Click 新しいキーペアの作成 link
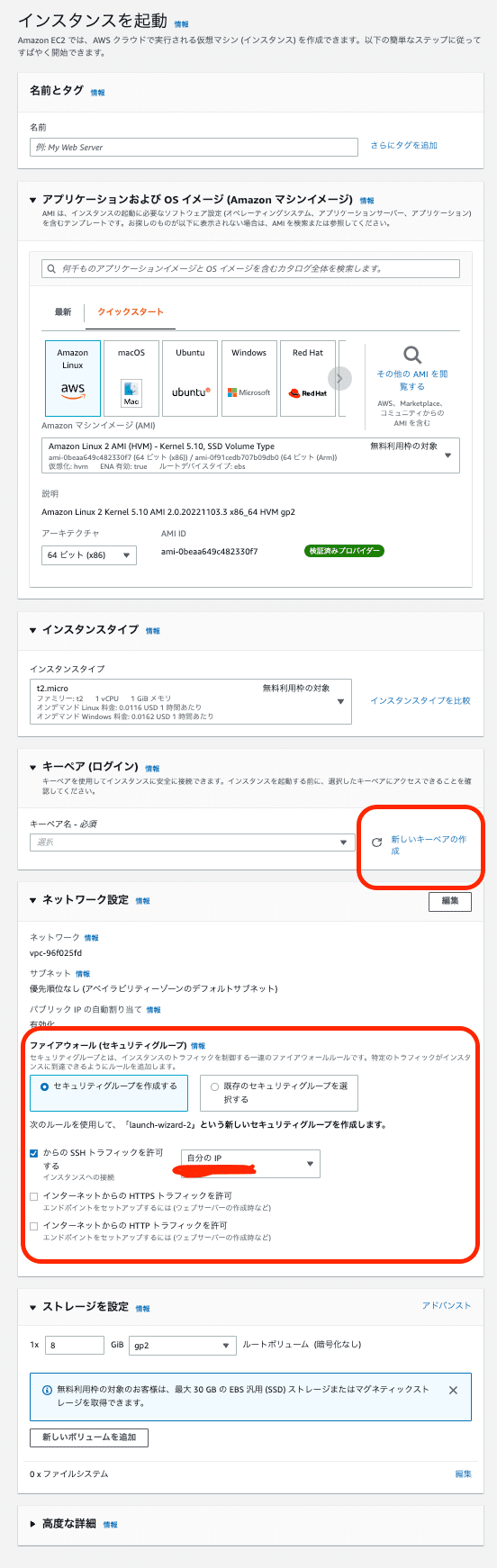Screen dimensions: 497x1568 pyautogui.click(x=429, y=844)
